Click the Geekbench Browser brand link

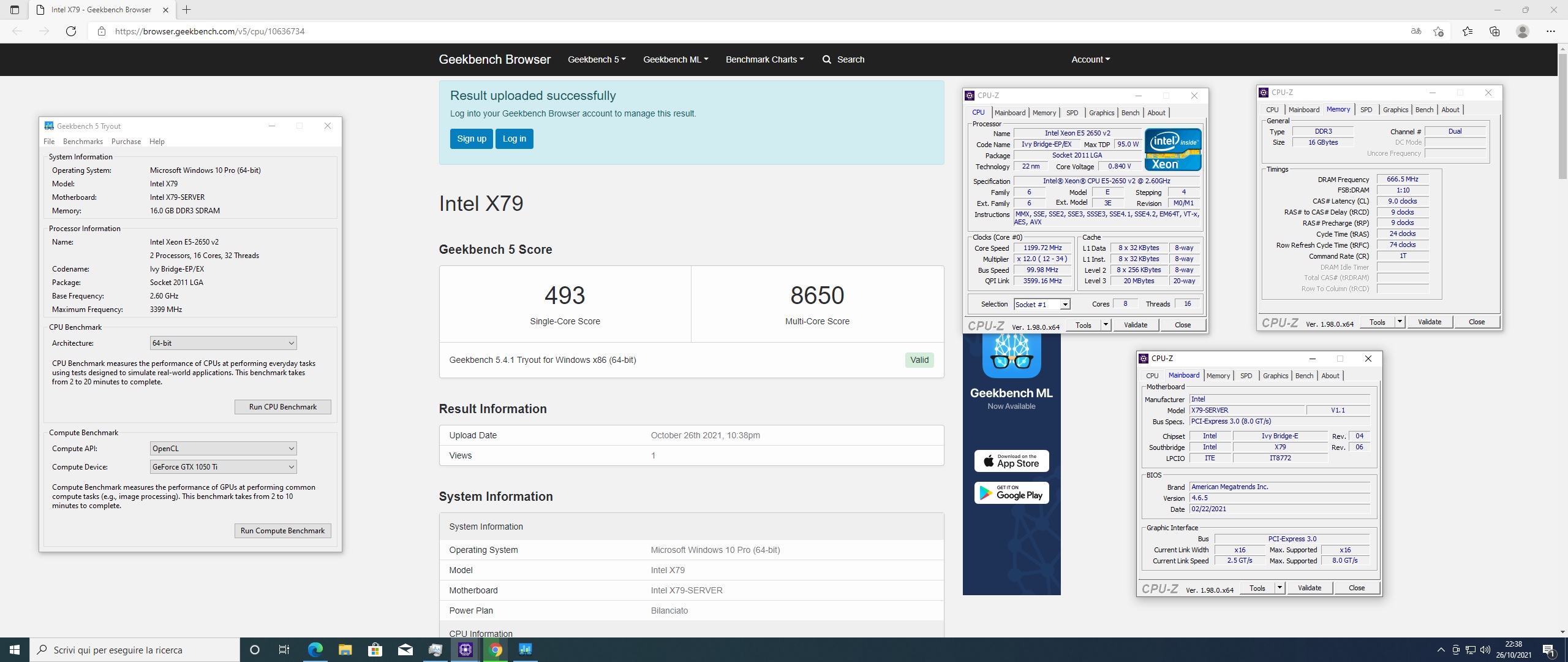pos(494,59)
